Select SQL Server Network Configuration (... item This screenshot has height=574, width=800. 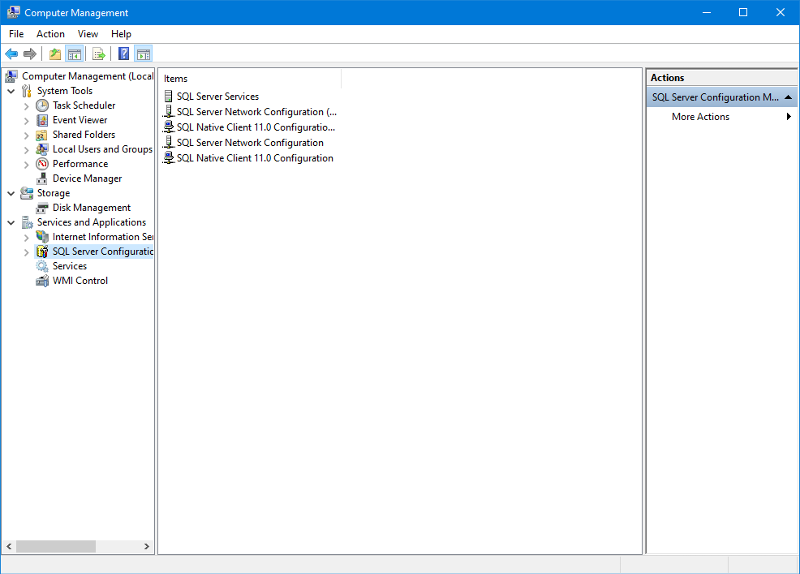[x=257, y=112]
